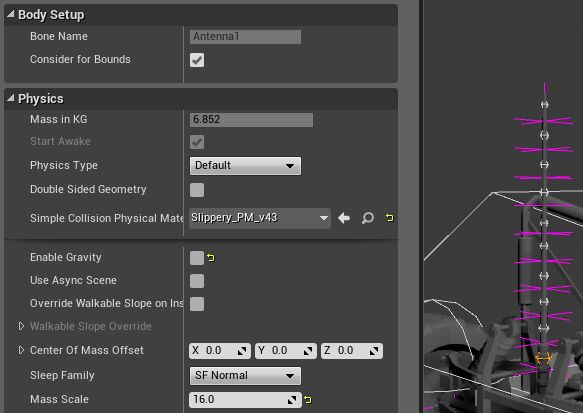Open Physics Type dropdown

245,166
